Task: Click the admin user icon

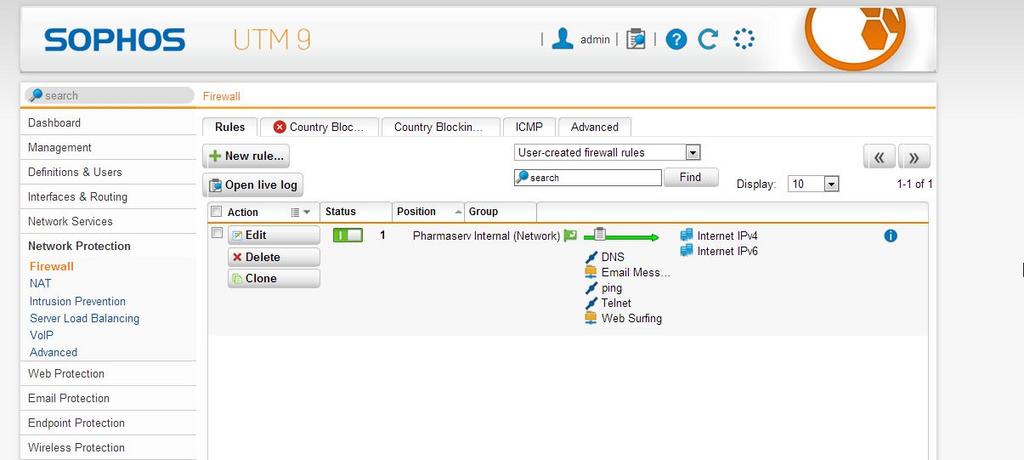Action: tap(562, 39)
